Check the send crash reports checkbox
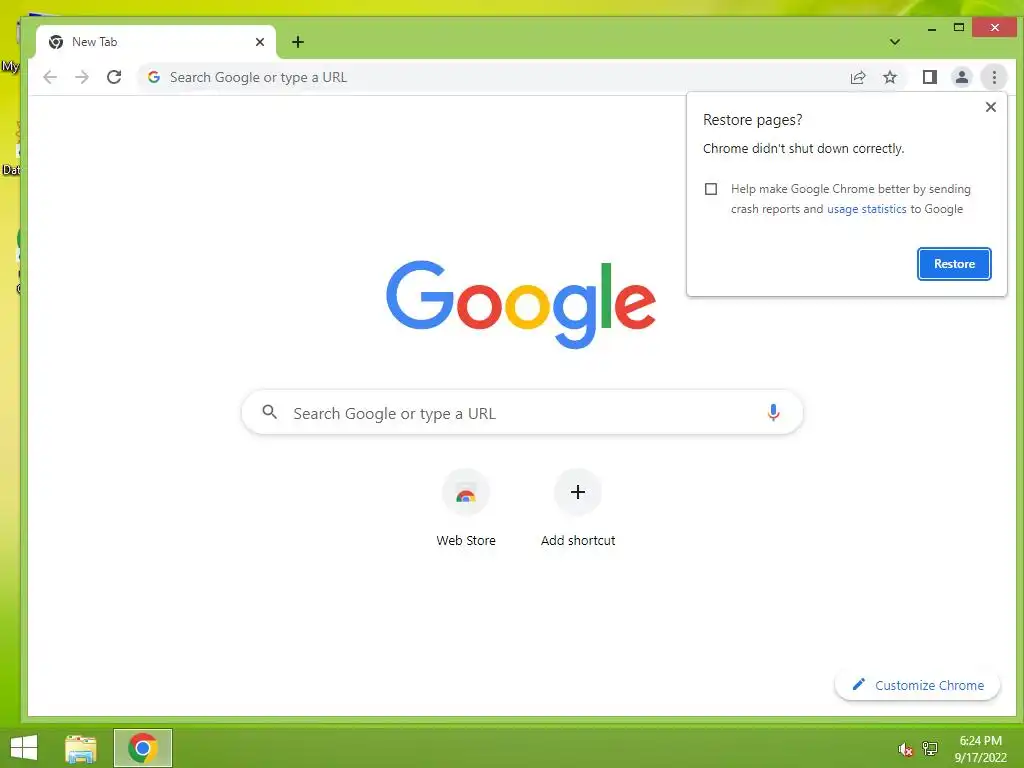This screenshot has height=768, width=1024. 711,189
